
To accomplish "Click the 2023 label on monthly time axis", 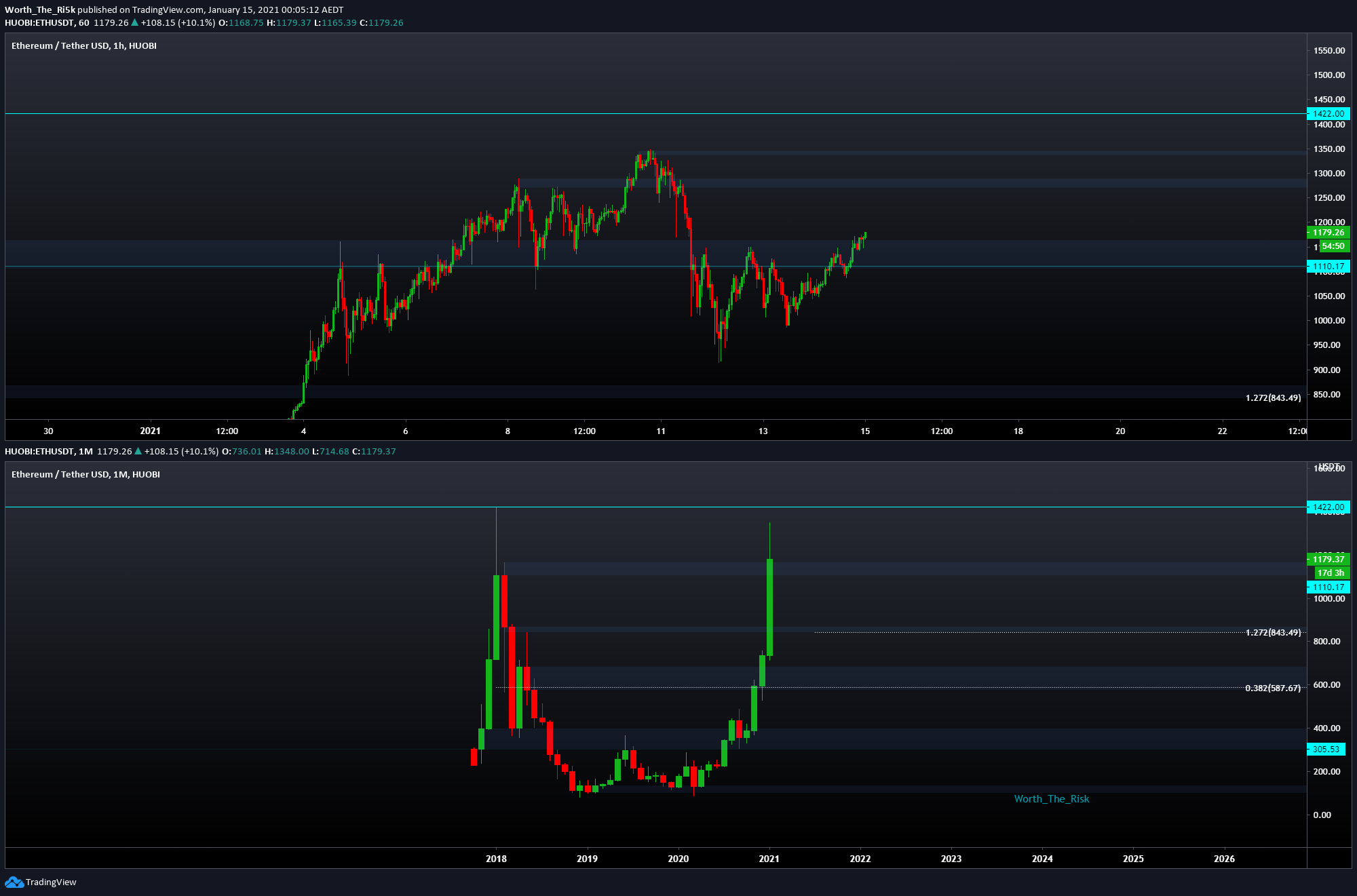I will click(x=951, y=859).
